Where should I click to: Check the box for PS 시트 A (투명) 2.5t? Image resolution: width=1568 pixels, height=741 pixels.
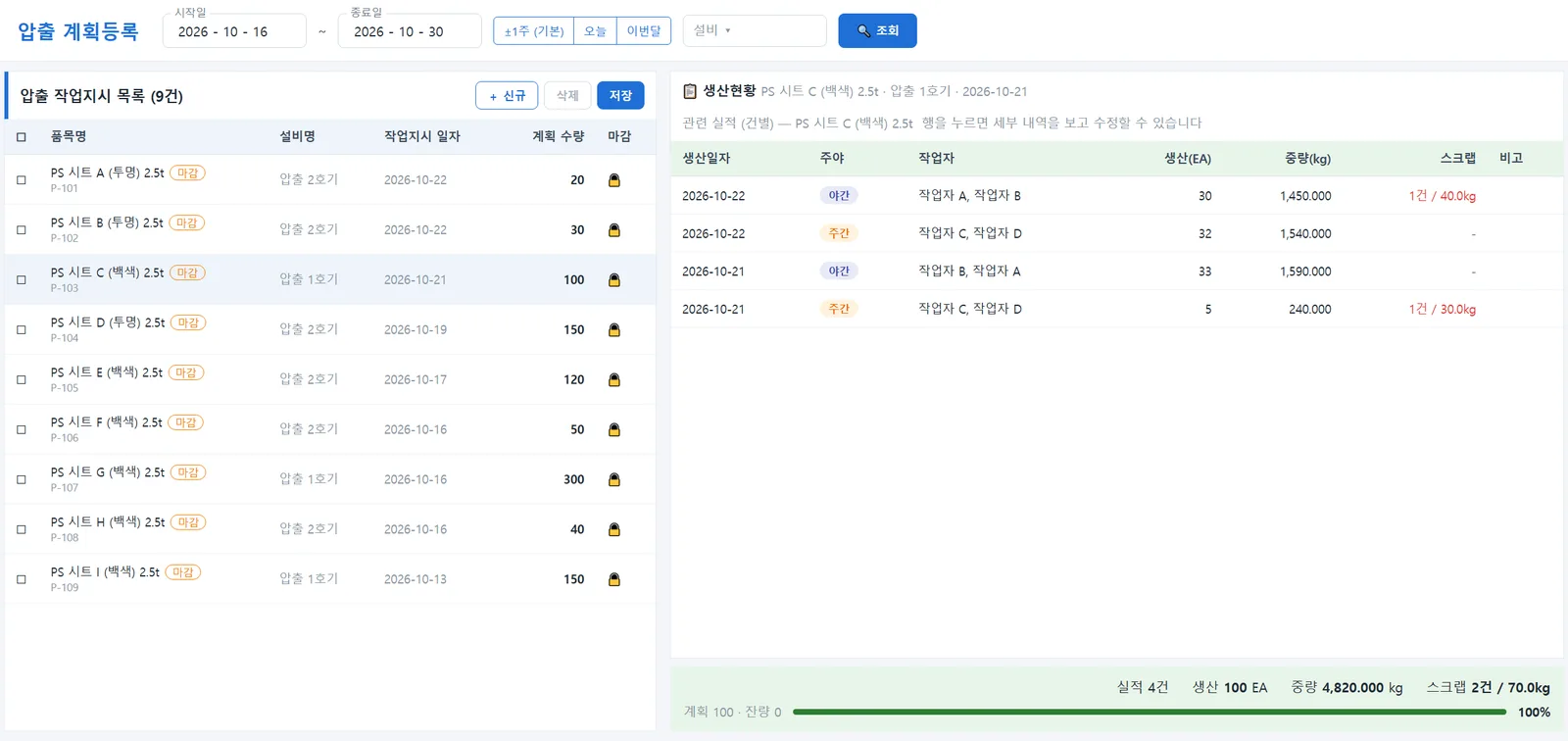(22, 180)
